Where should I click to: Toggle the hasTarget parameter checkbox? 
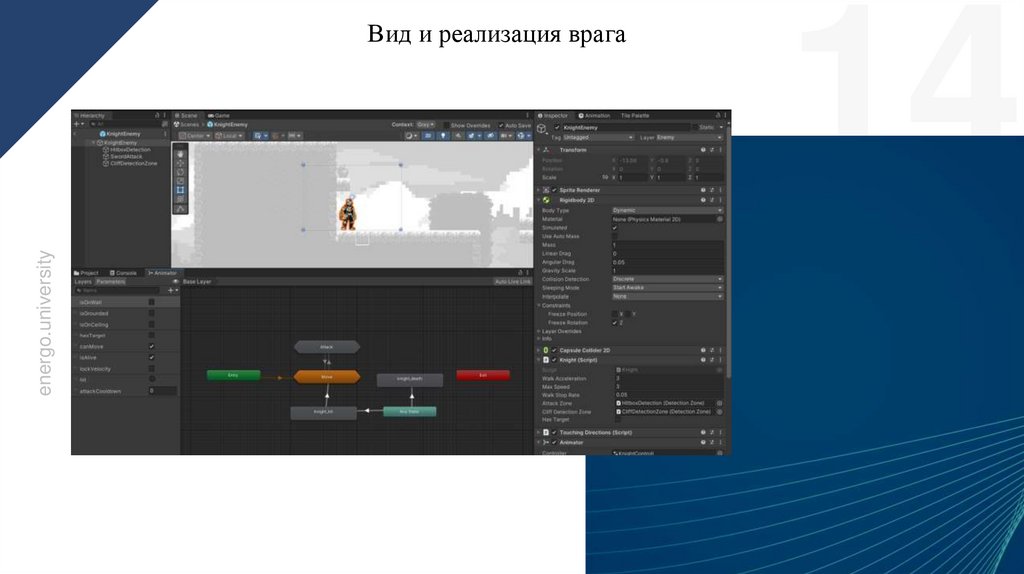tap(152, 336)
